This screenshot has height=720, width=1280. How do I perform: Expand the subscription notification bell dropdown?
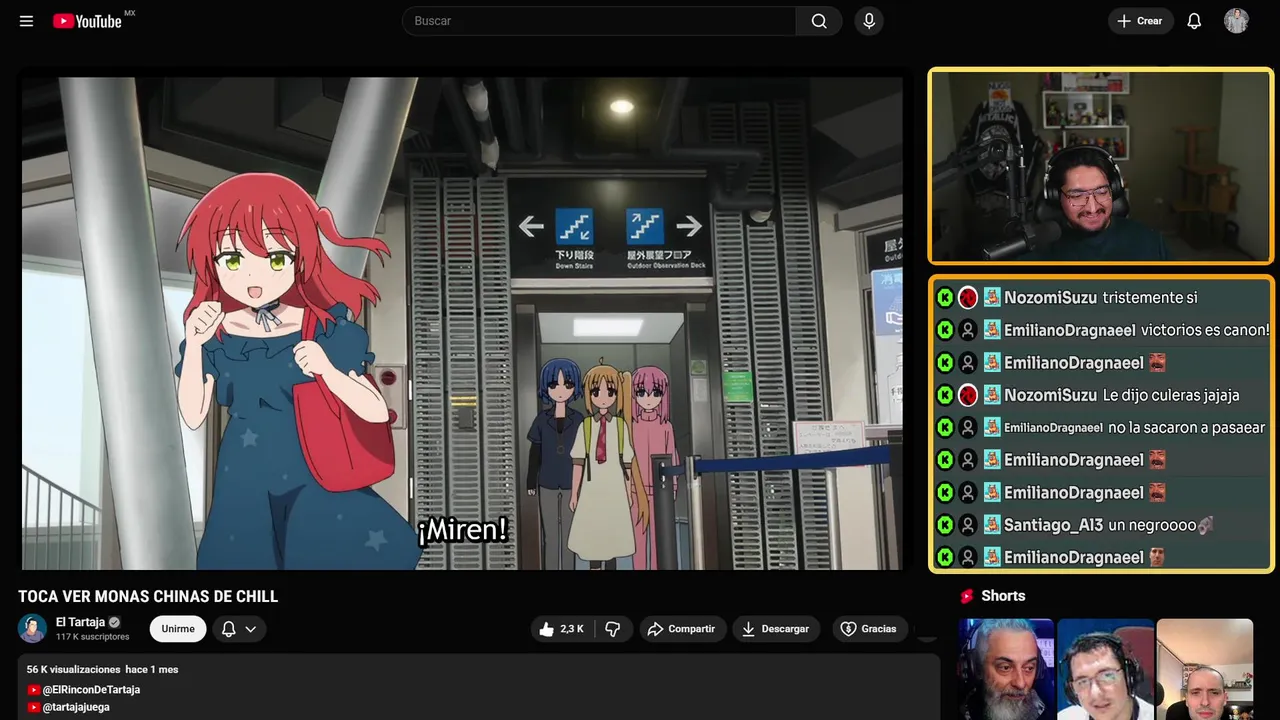pos(239,629)
